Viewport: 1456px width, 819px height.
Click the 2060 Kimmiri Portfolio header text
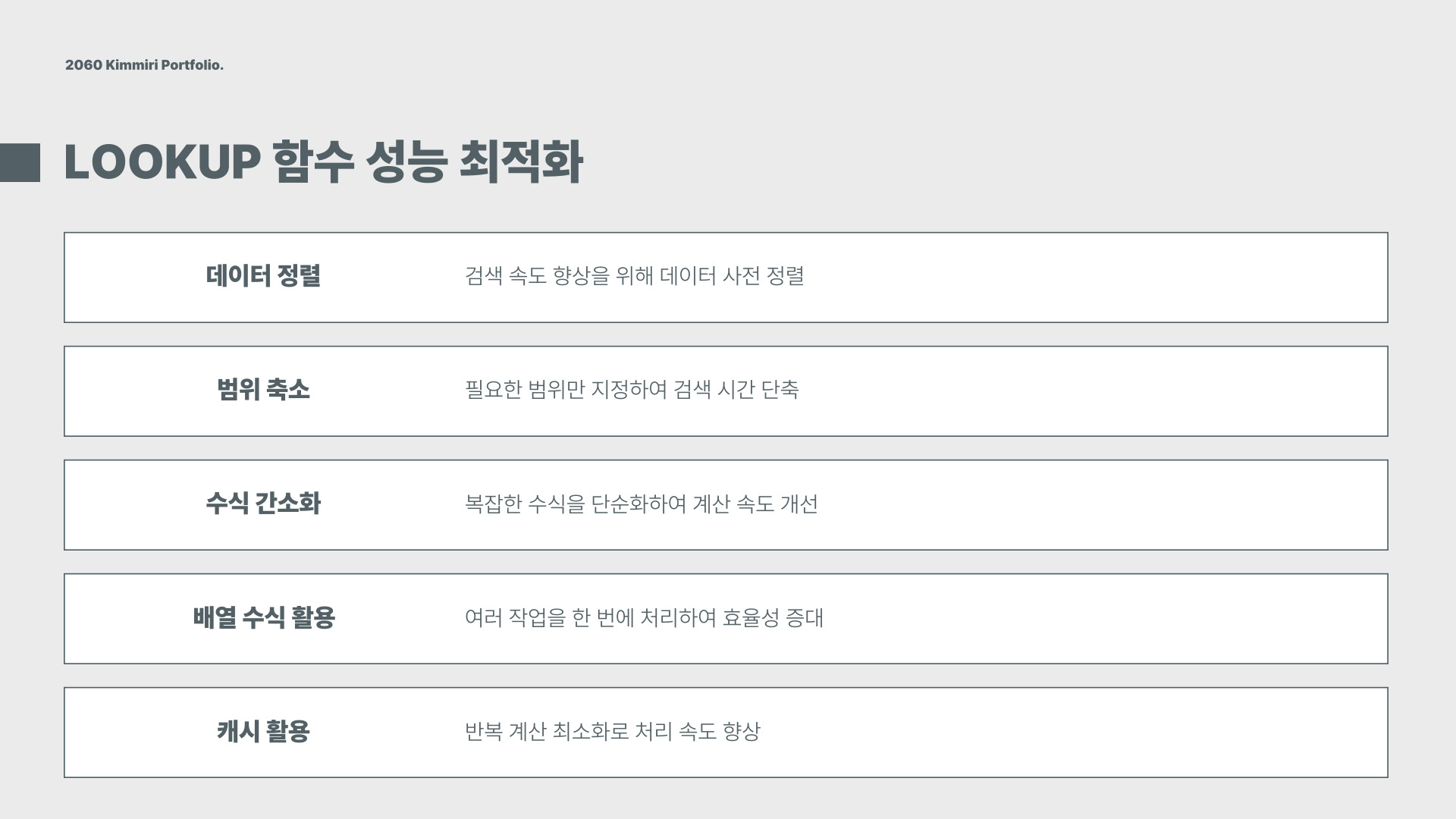tap(144, 65)
